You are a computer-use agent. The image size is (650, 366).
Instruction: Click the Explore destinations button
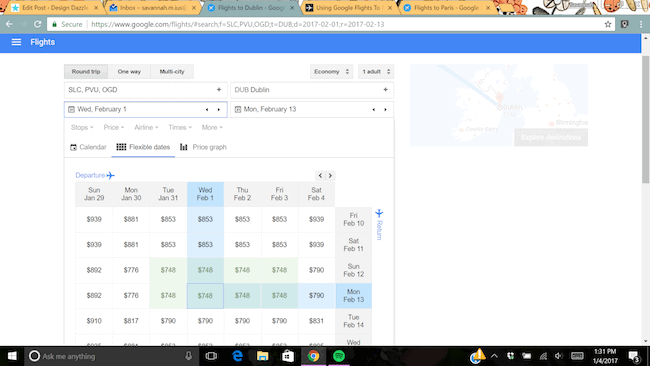[x=551, y=137]
